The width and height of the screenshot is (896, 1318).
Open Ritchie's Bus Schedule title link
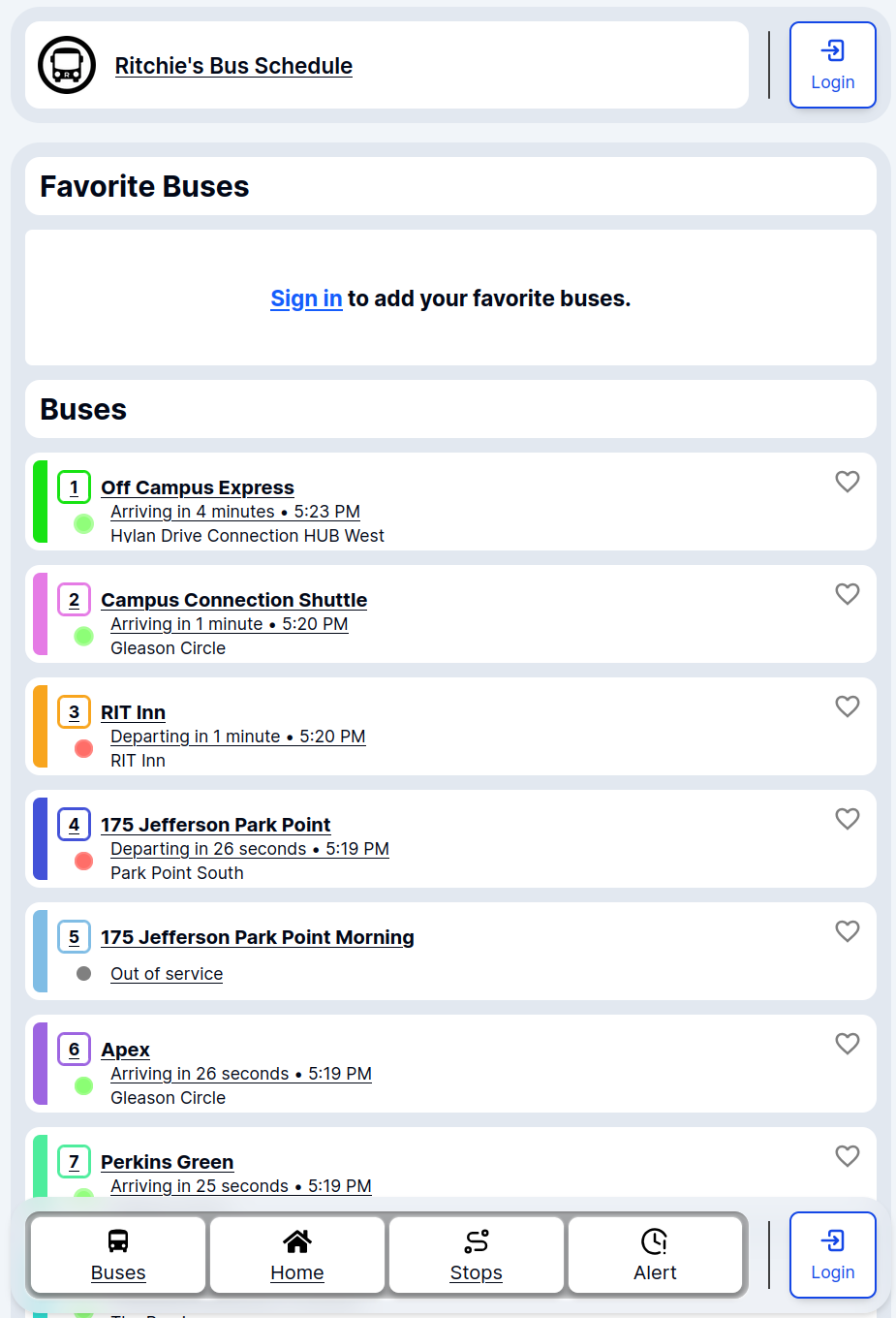point(233,66)
